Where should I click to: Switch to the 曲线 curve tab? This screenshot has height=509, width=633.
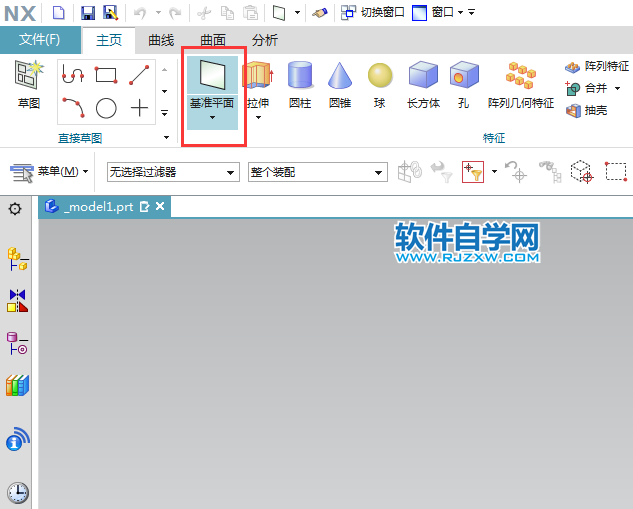pyautogui.click(x=161, y=40)
